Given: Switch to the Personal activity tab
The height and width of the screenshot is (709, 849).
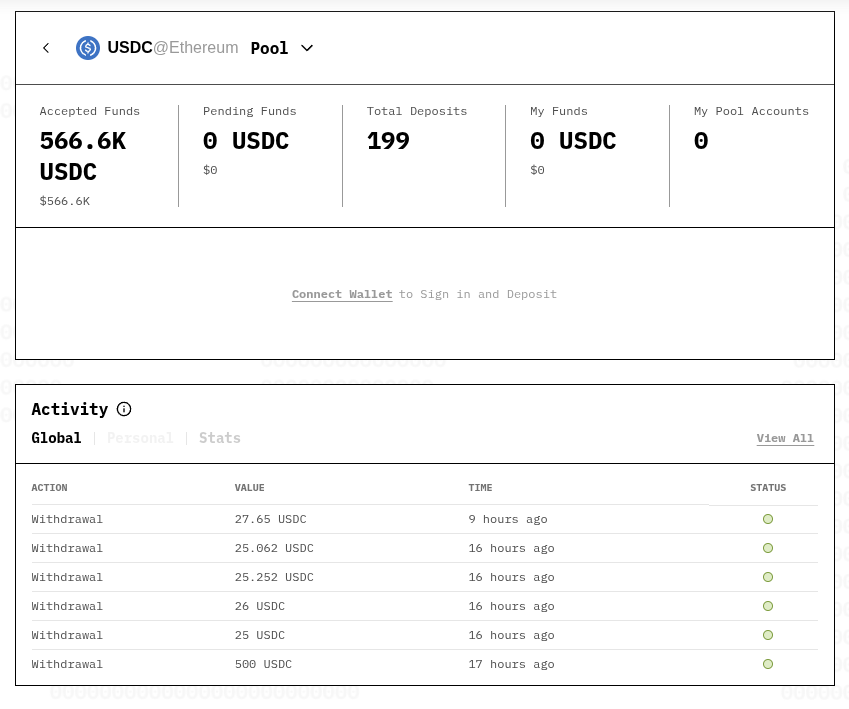Looking at the screenshot, I should click(140, 438).
